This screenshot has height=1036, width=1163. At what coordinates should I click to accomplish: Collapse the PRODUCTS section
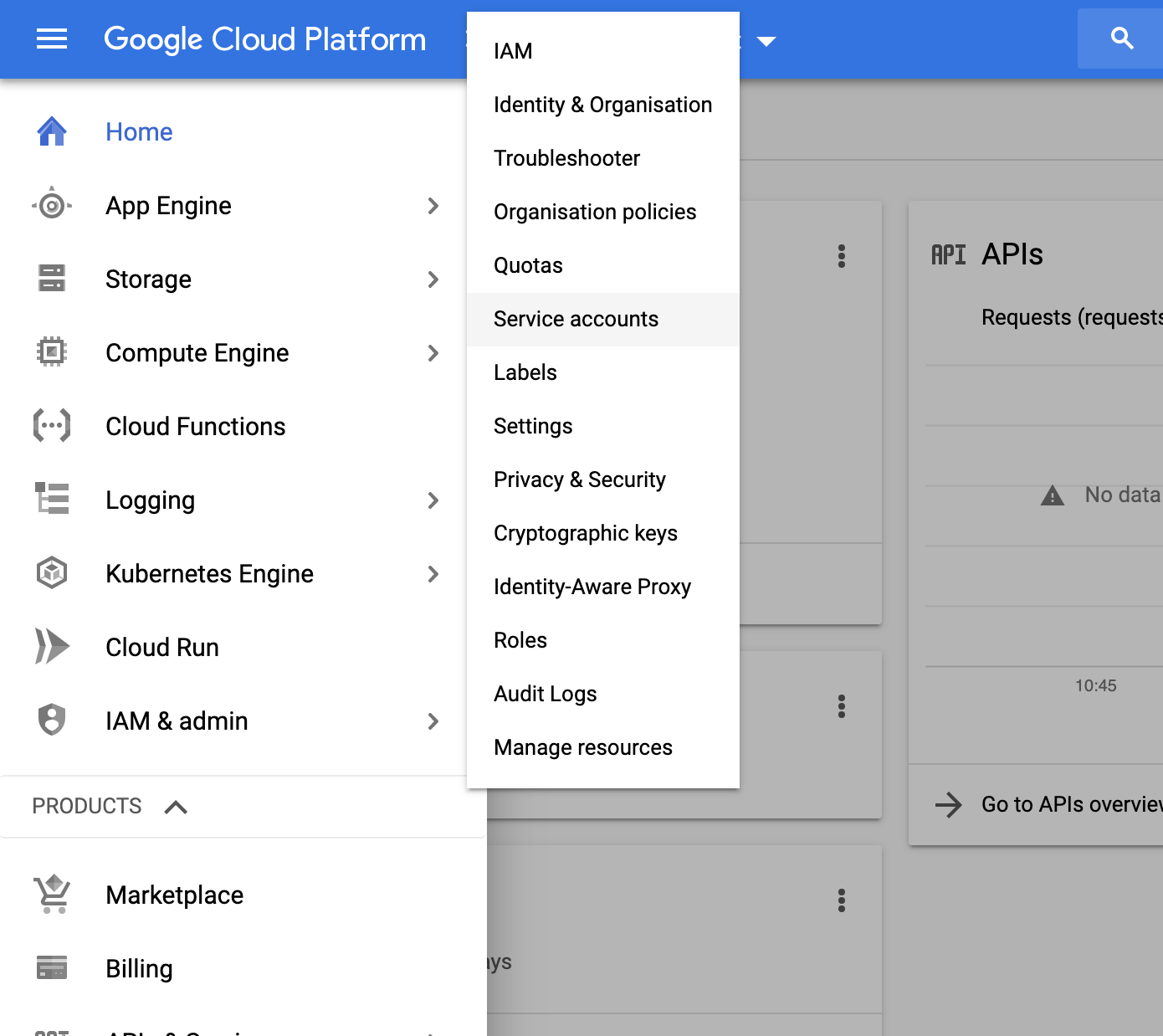[176, 807]
